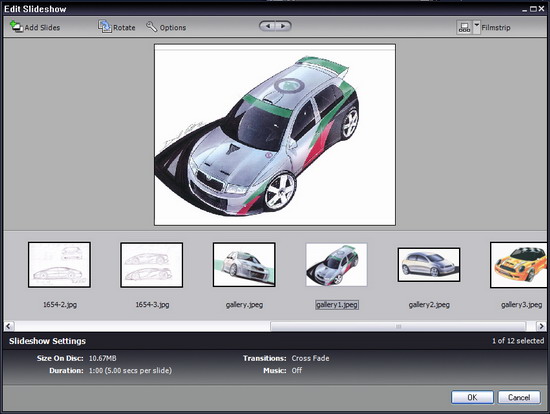550x414 pixels.
Task: Go to next slide arrow
Action: click(283, 26)
